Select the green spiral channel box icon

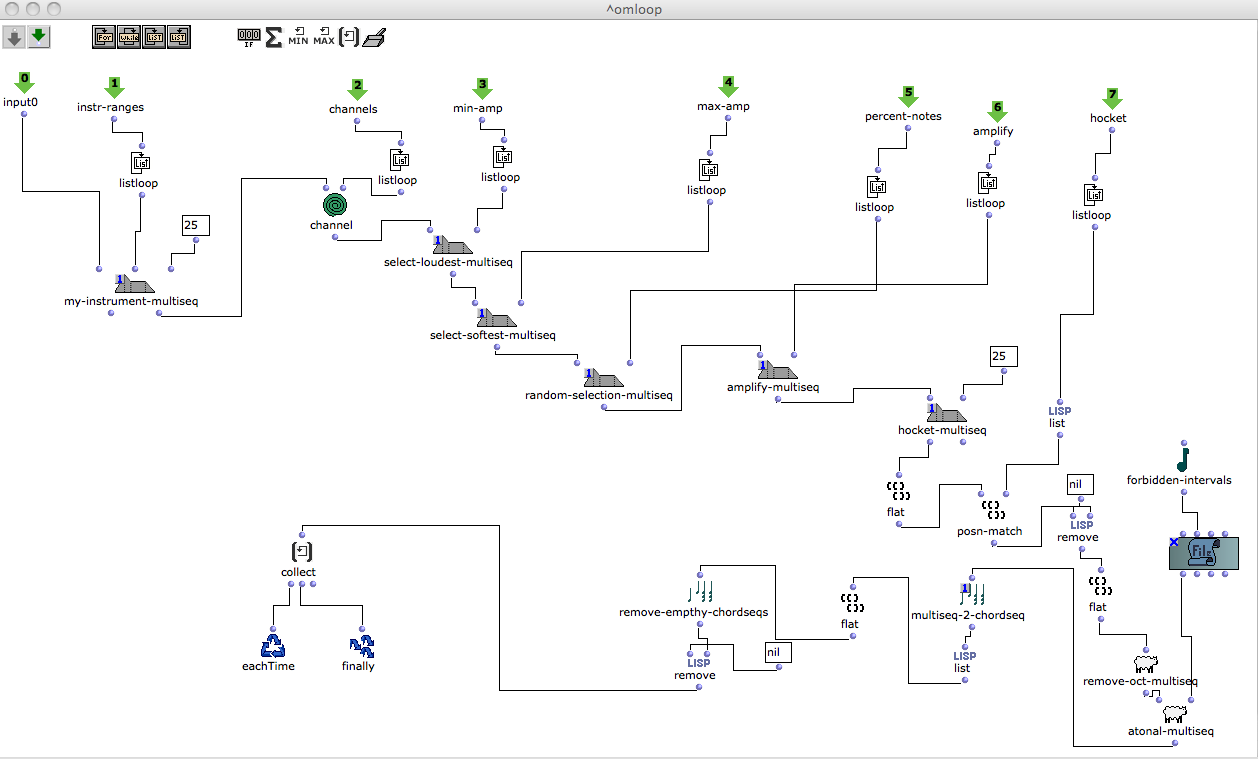pos(334,205)
